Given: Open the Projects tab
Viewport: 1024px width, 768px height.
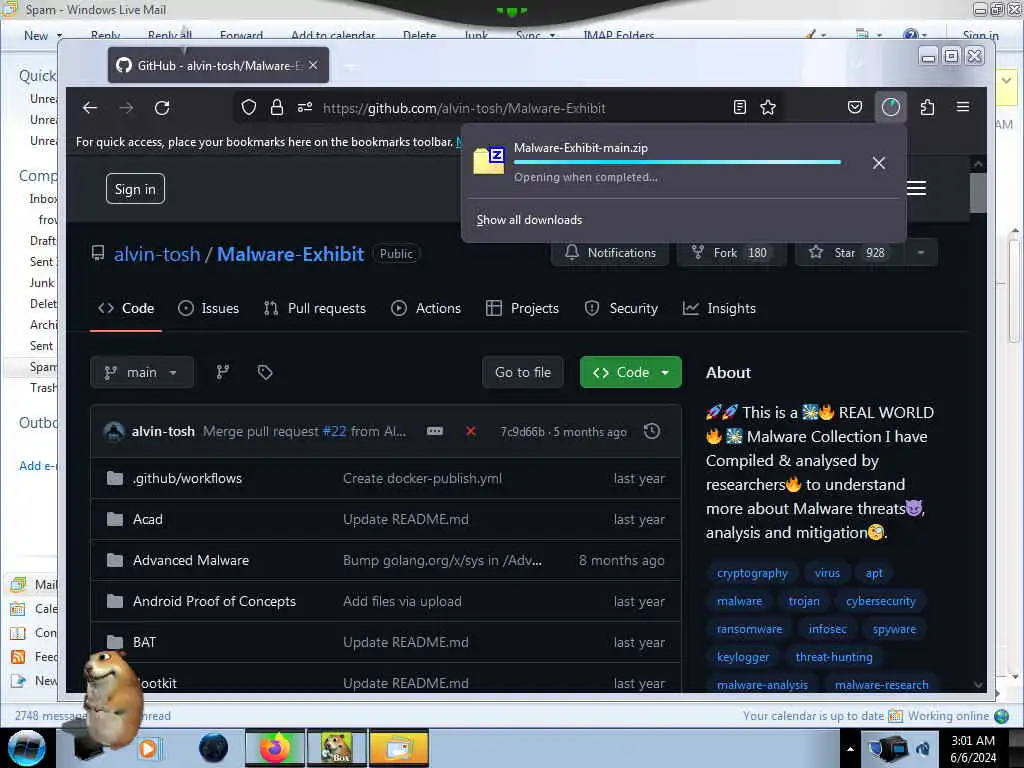Looking at the screenshot, I should click(522, 308).
